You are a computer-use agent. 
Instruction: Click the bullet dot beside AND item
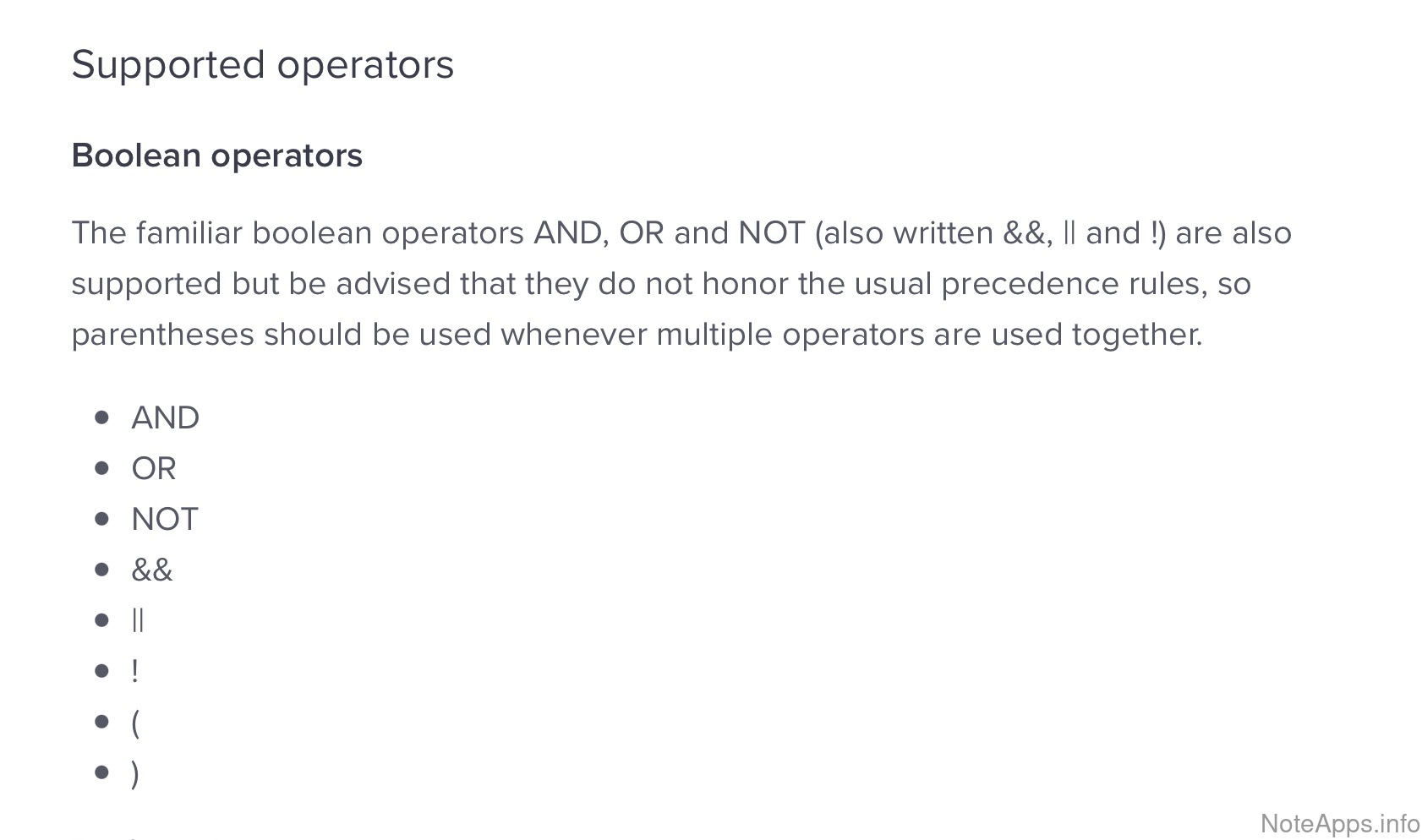pyautogui.click(x=102, y=417)
